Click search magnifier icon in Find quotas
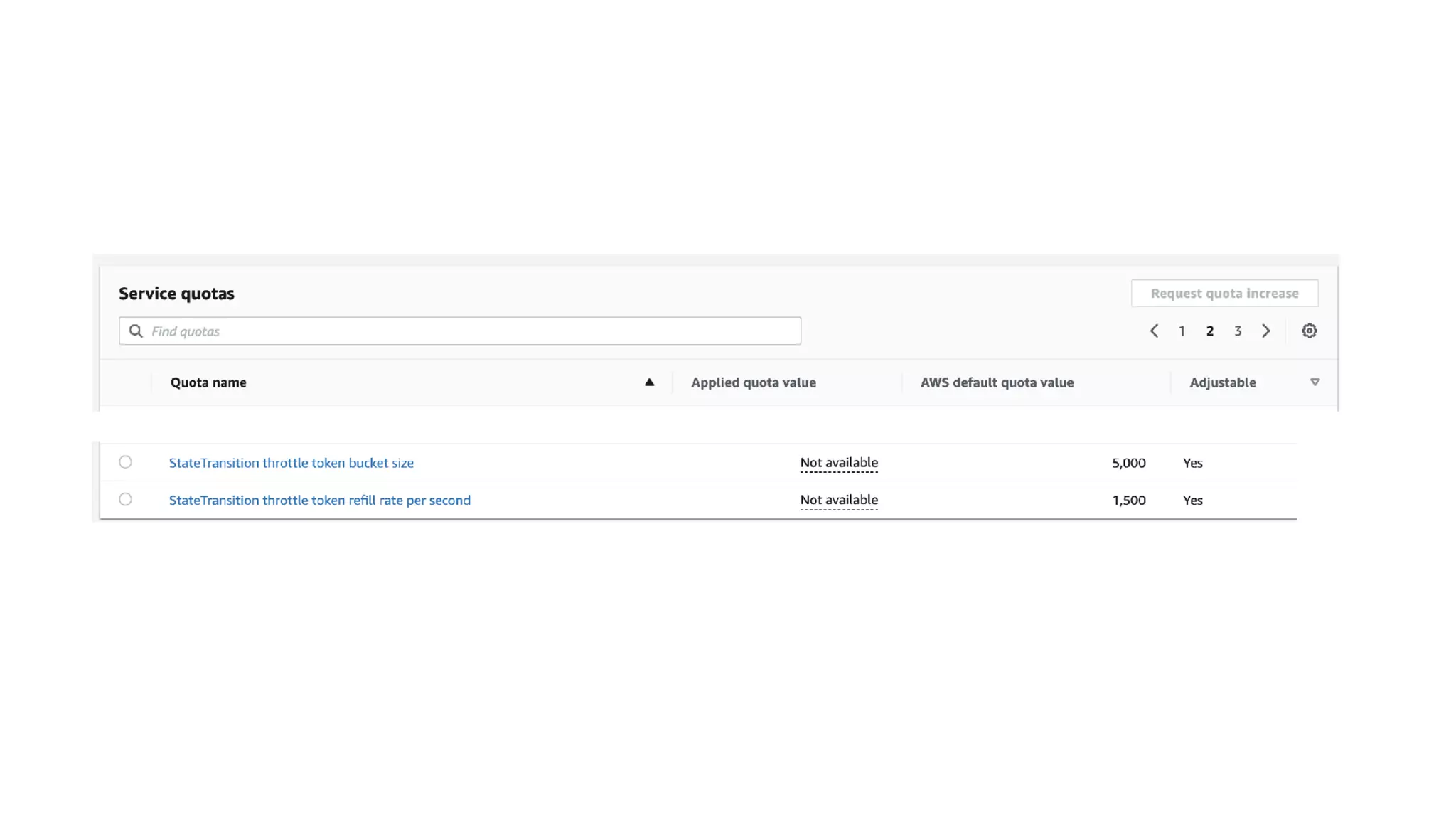The height and width of the screenshot is (819, 1456). [136, 331]
